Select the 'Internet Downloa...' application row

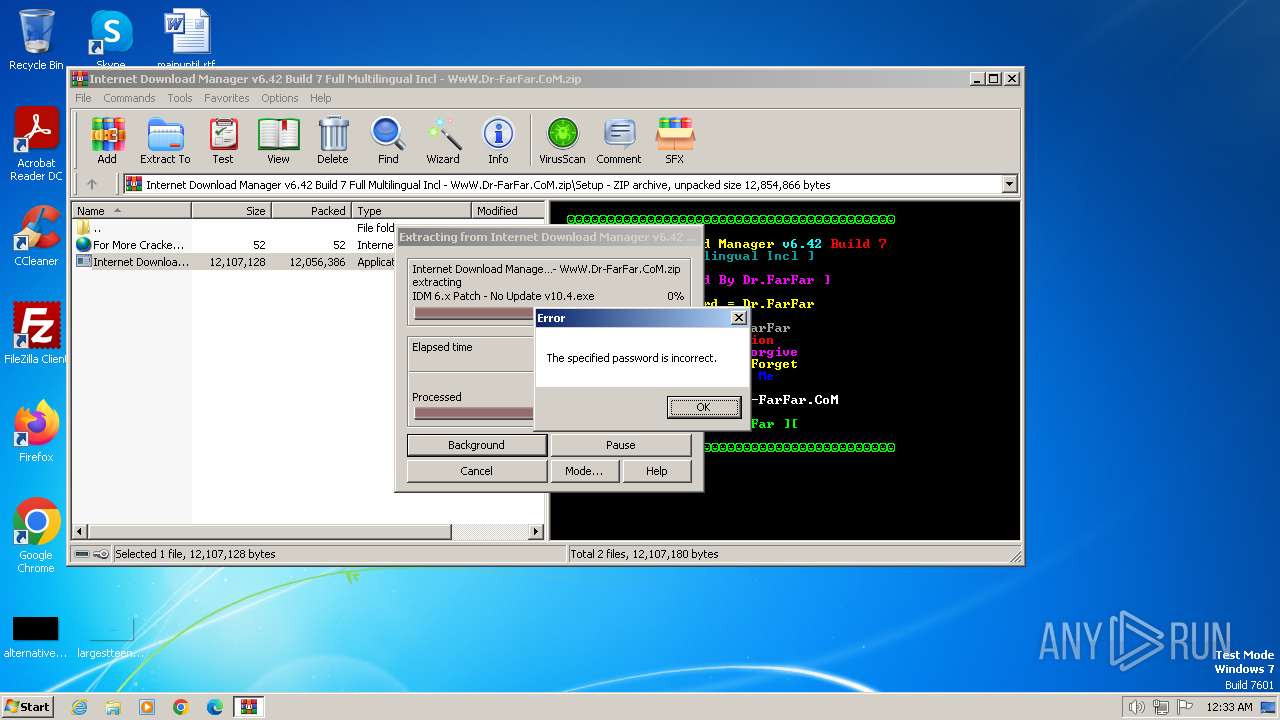[x=234, y=262]
